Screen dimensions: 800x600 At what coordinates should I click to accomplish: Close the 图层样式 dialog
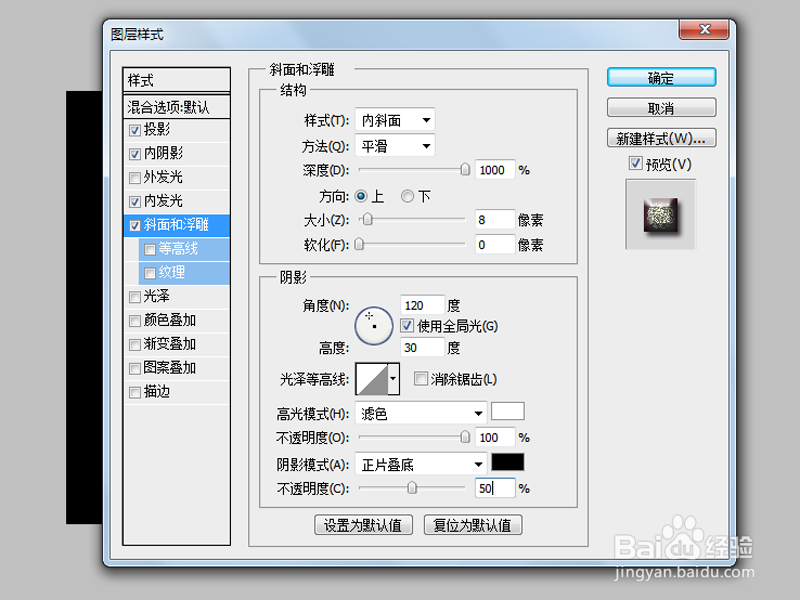(x=704, y=30)
